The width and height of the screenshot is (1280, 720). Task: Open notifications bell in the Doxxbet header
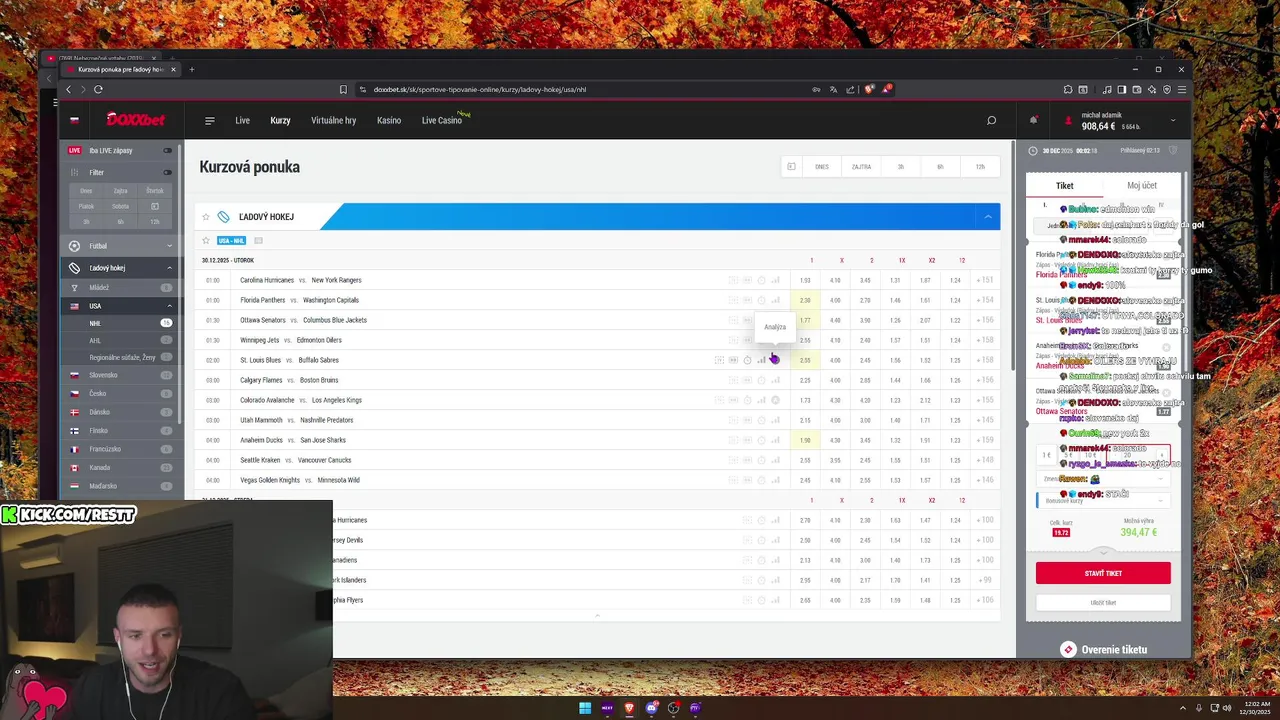coord(1033,120)
